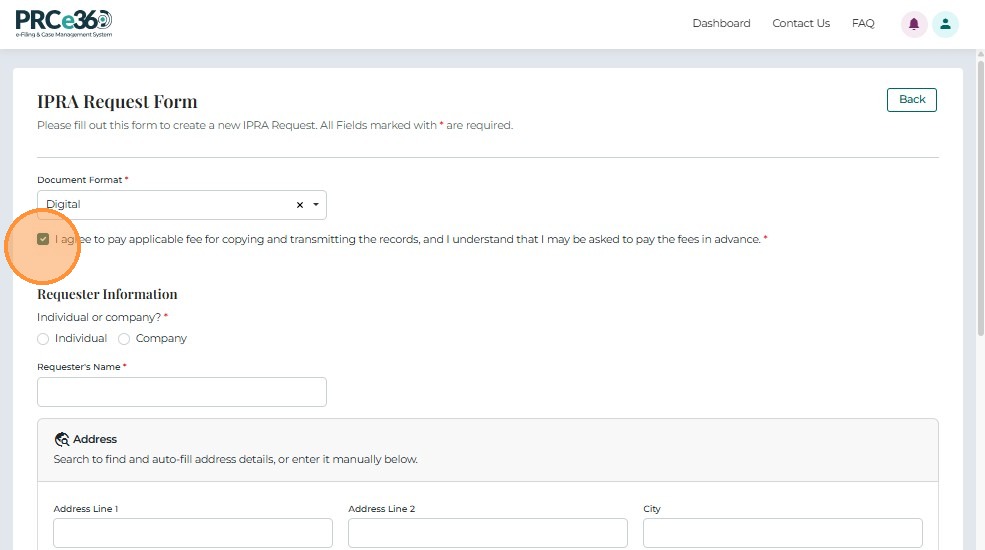Select the Individual radio option

pyautogui.click(x=43, y=339)
